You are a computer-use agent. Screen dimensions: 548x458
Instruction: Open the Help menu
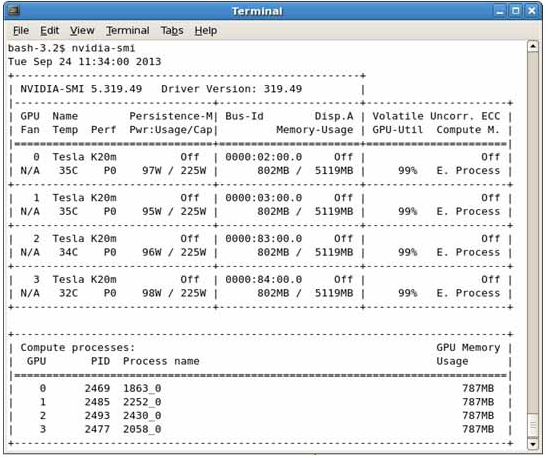coord(206,31)
